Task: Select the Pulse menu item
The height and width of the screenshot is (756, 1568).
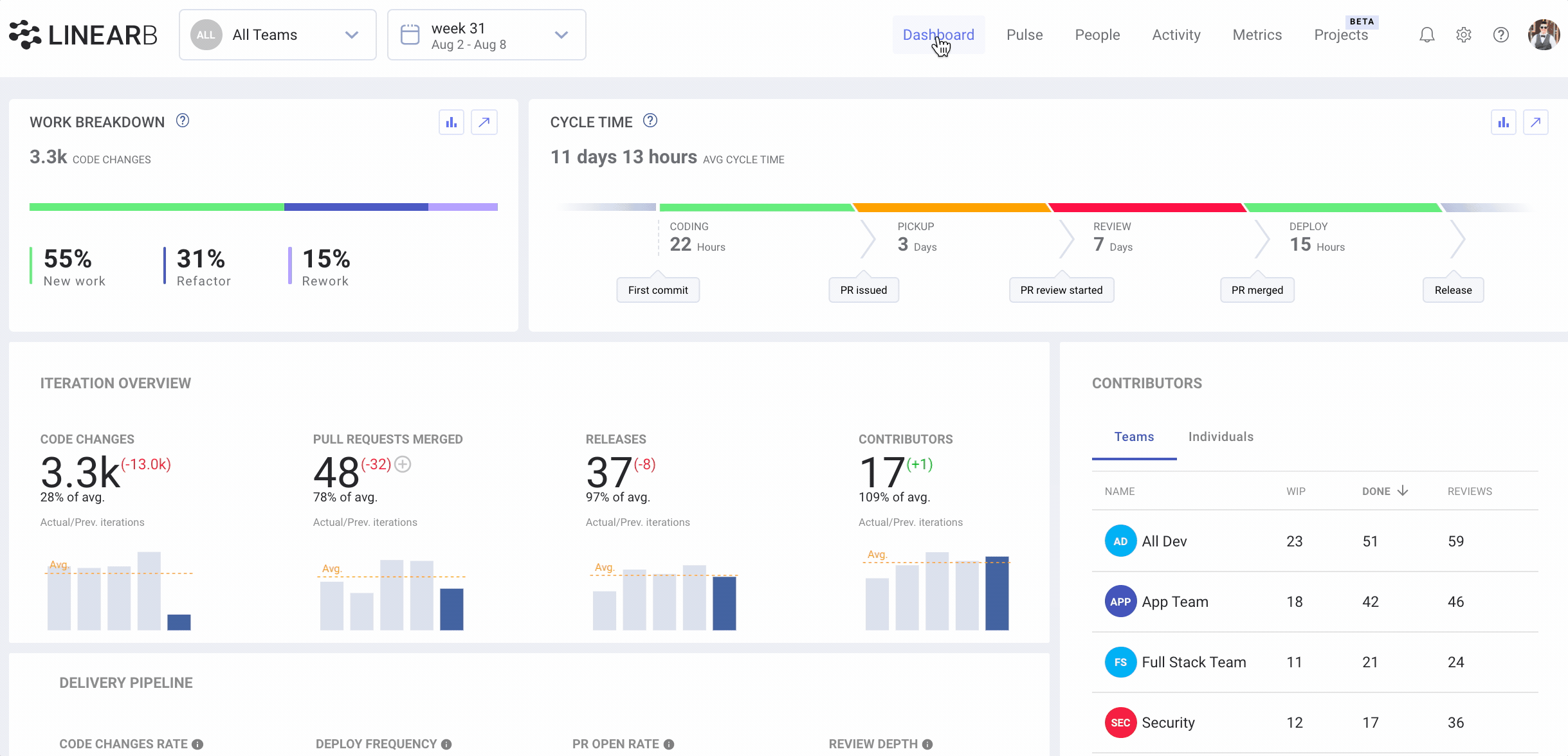Action: 1025,35
